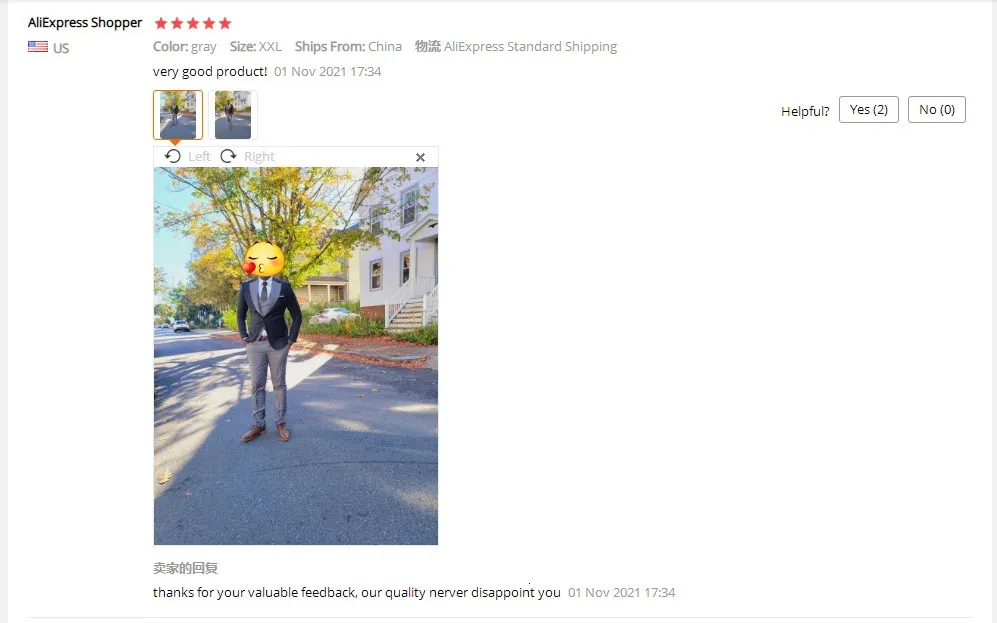Screen dimensions: 997x623
Task: Click the Right rotate label text
Action: [x=259, y=156]
